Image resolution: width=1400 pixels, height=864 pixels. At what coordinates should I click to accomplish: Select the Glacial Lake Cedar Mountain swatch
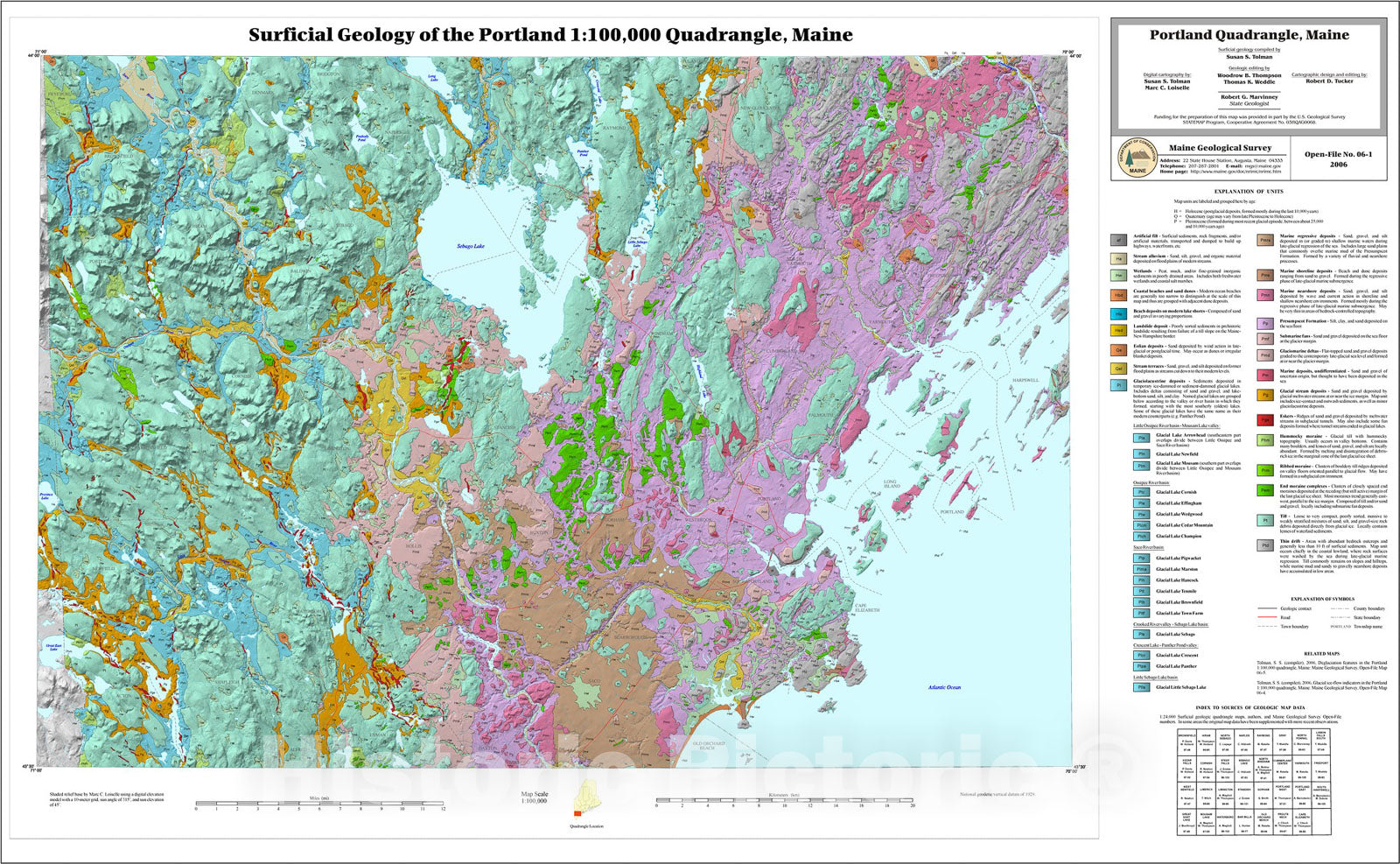pyautogui.click(x=1142, y=525)
